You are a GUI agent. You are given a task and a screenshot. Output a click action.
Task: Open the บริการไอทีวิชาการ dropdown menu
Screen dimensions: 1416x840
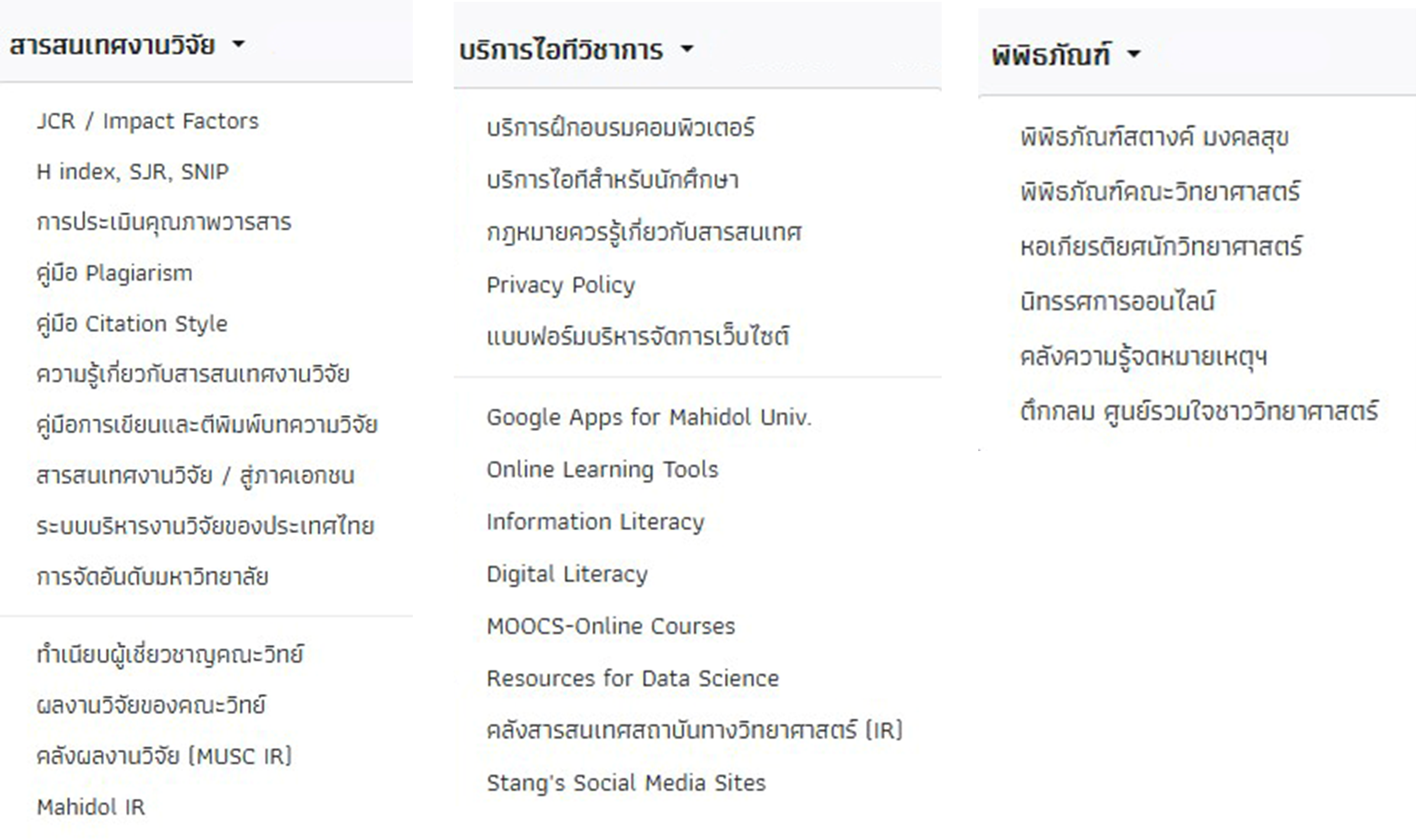(576, 50)
